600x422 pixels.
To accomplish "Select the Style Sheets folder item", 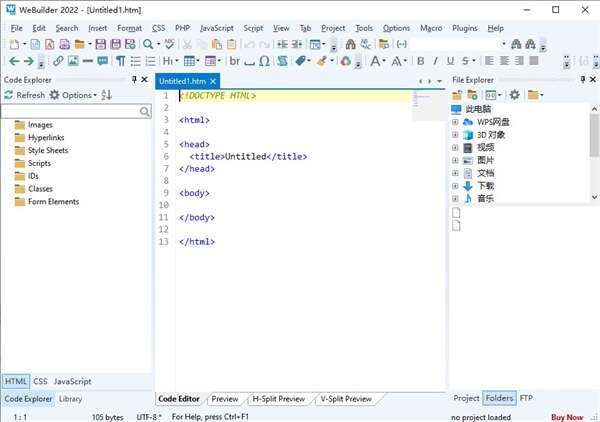I will pyautogui.click(x=50, y=150).
